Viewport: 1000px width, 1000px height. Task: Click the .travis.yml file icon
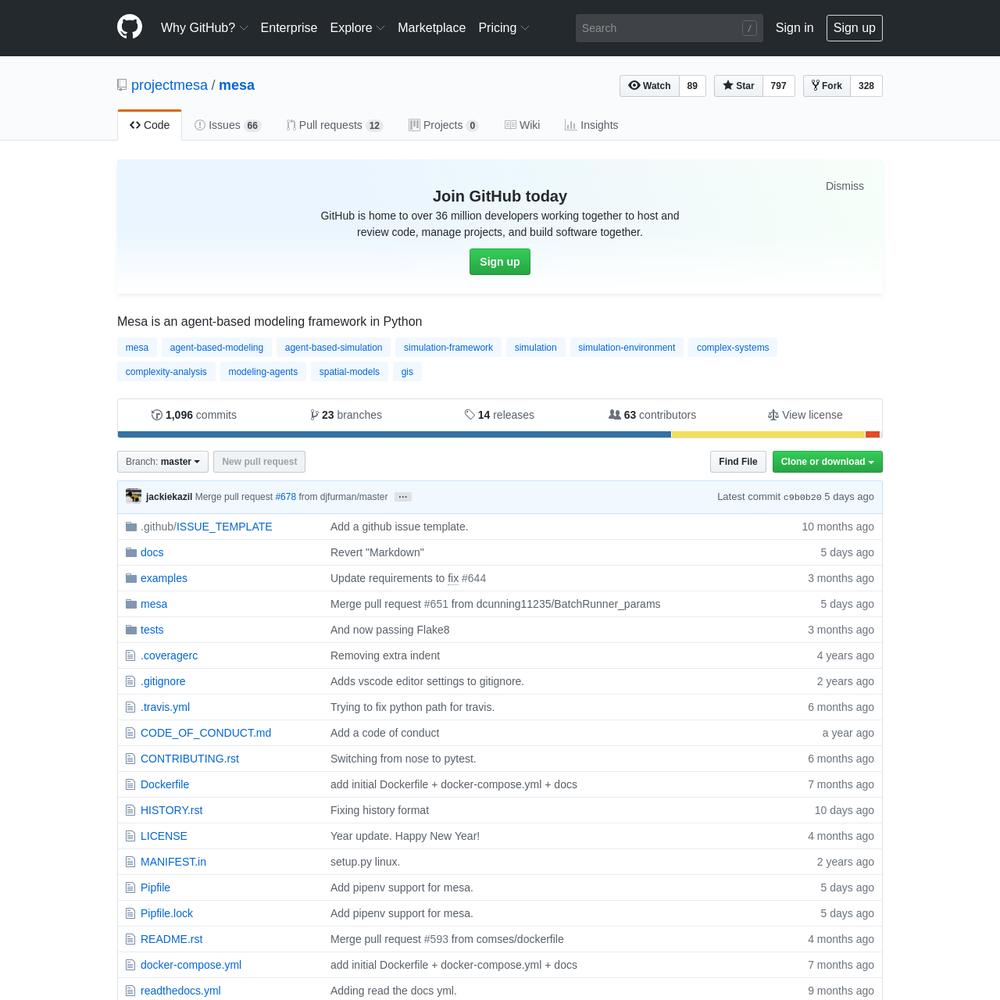[131, 707]
